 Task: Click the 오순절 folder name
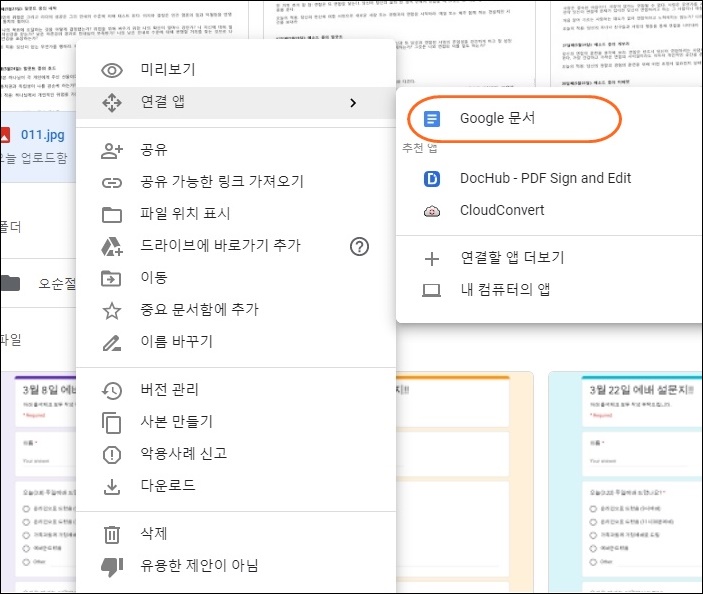57,283
